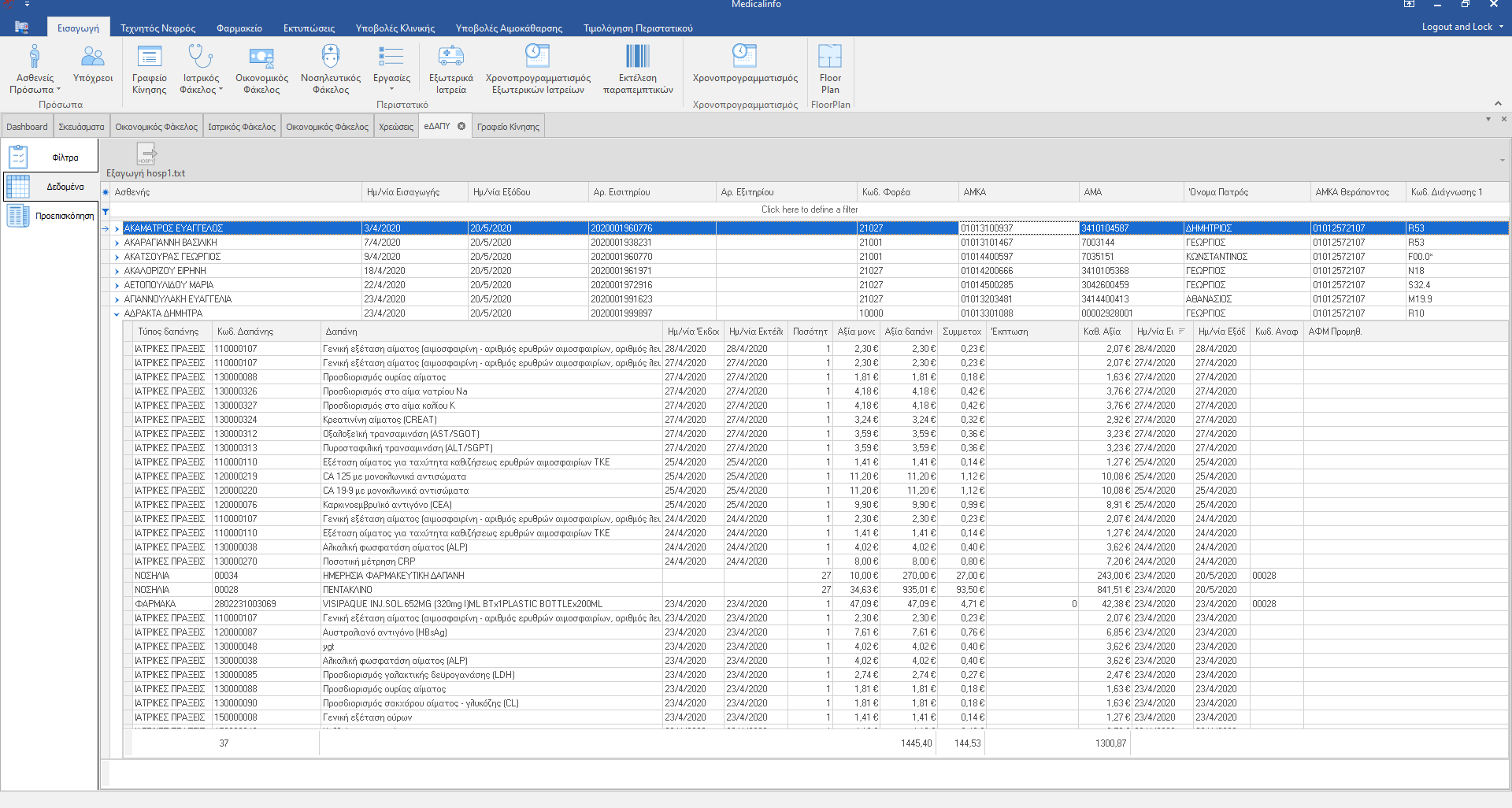
Task: Open the Τιμολόγηση Περιστατικού ribbon tab
Action: (638, 28)
